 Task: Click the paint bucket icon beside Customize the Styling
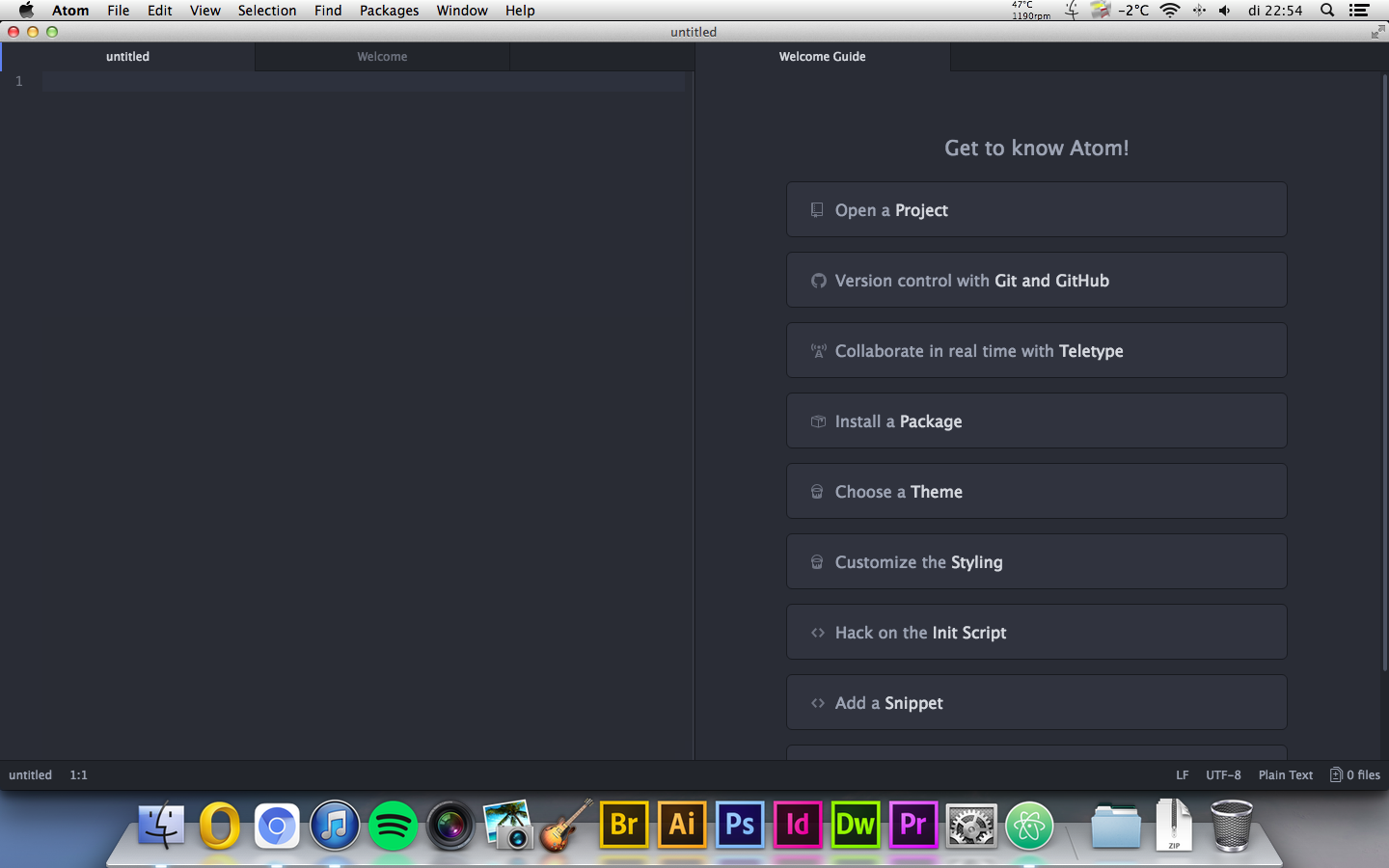click(x=817, y=562)
